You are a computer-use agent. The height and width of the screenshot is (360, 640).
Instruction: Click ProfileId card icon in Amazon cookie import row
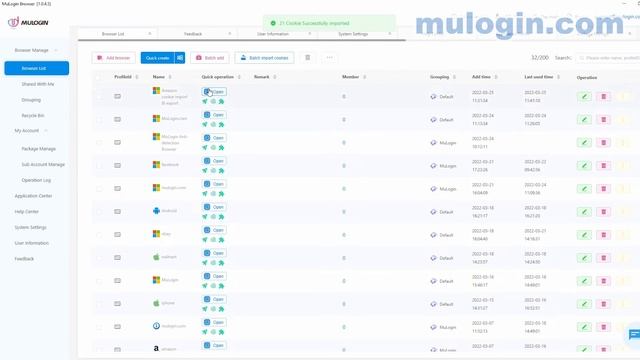point(118,96)
